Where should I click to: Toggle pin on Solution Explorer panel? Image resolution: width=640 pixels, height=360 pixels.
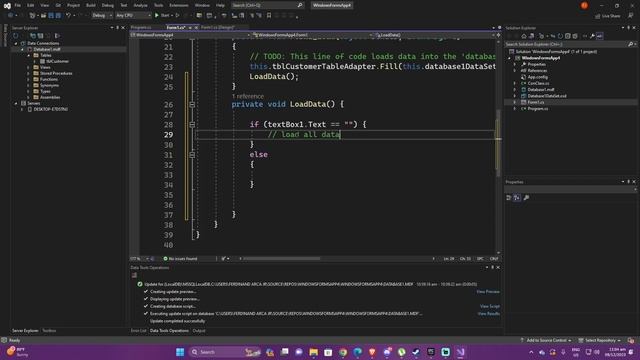click(x=629, y=28)
